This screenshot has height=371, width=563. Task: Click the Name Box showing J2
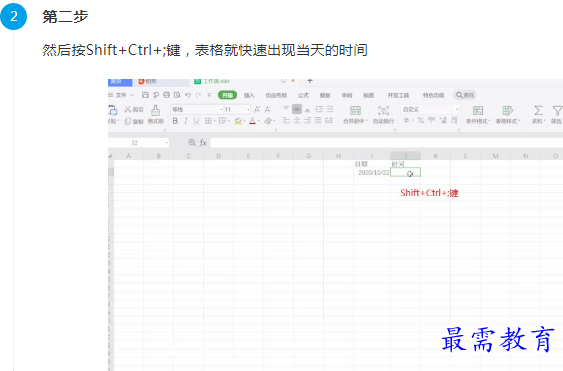138,143
